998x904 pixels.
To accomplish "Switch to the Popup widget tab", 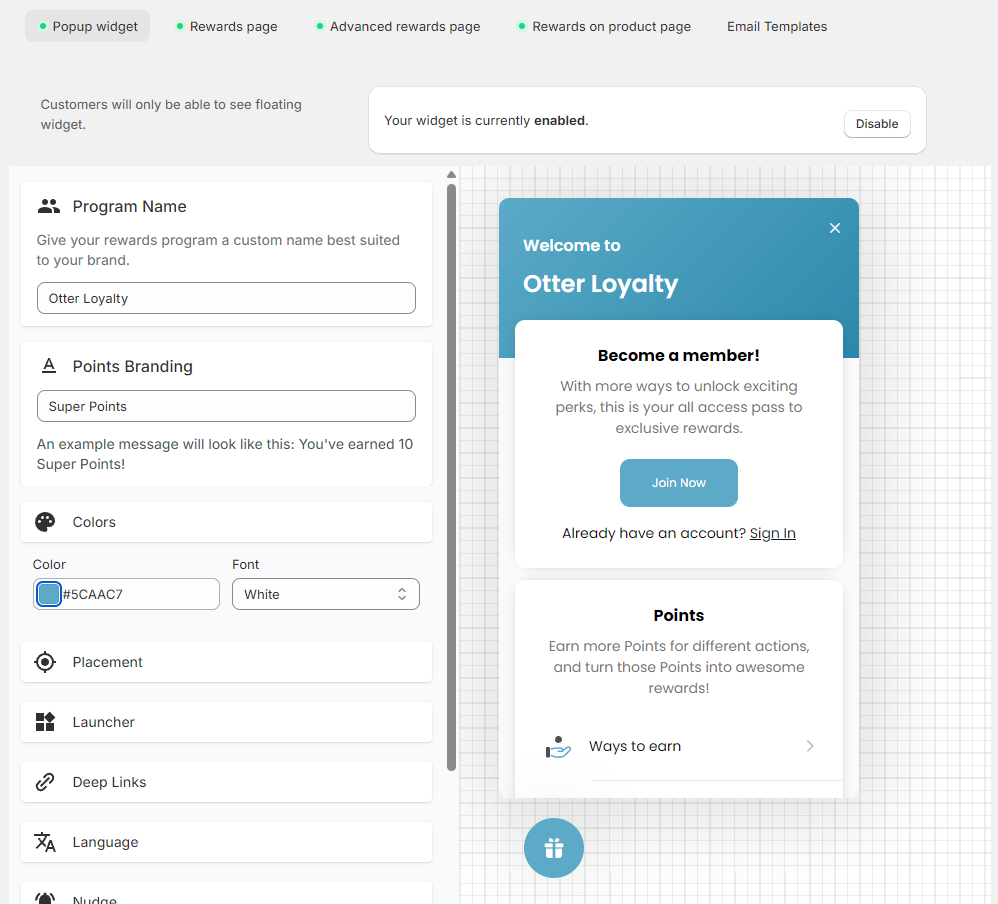I will (x=88, y=26).
